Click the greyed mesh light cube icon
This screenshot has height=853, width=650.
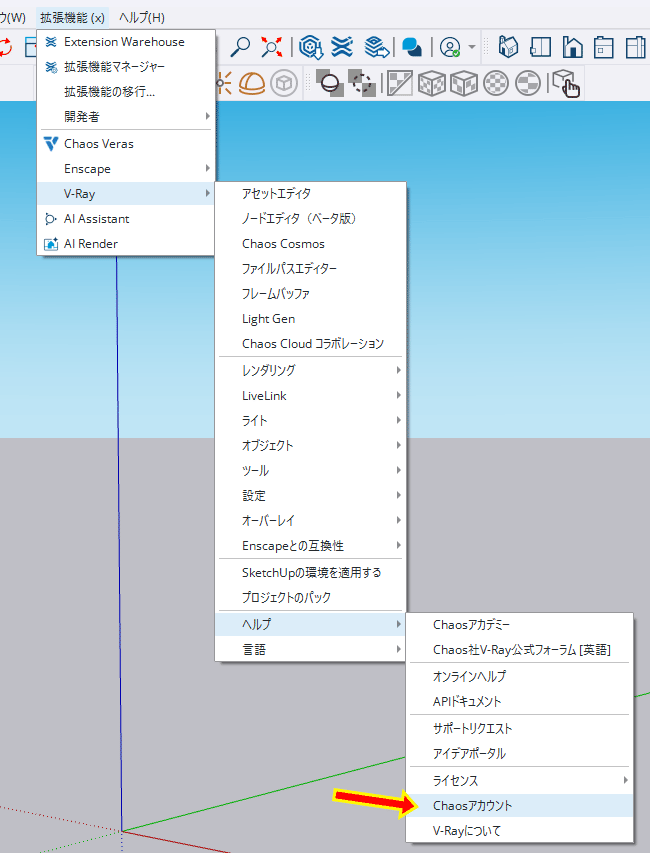point(283,83)
